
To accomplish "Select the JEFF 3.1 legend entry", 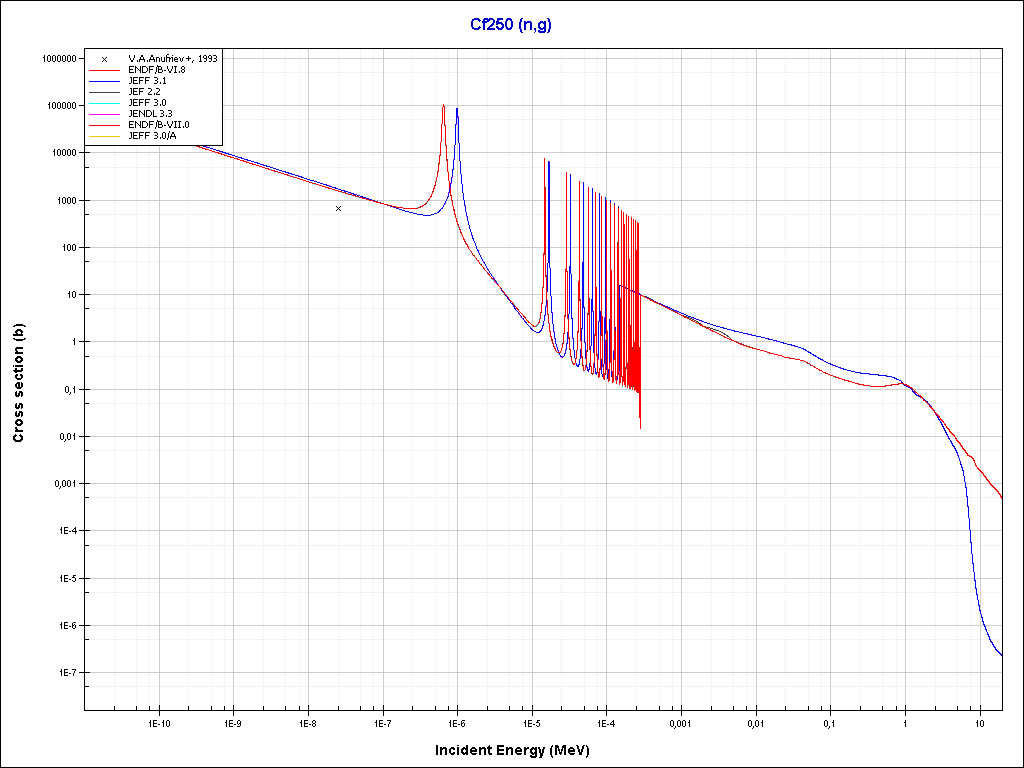I will point(148,81).
